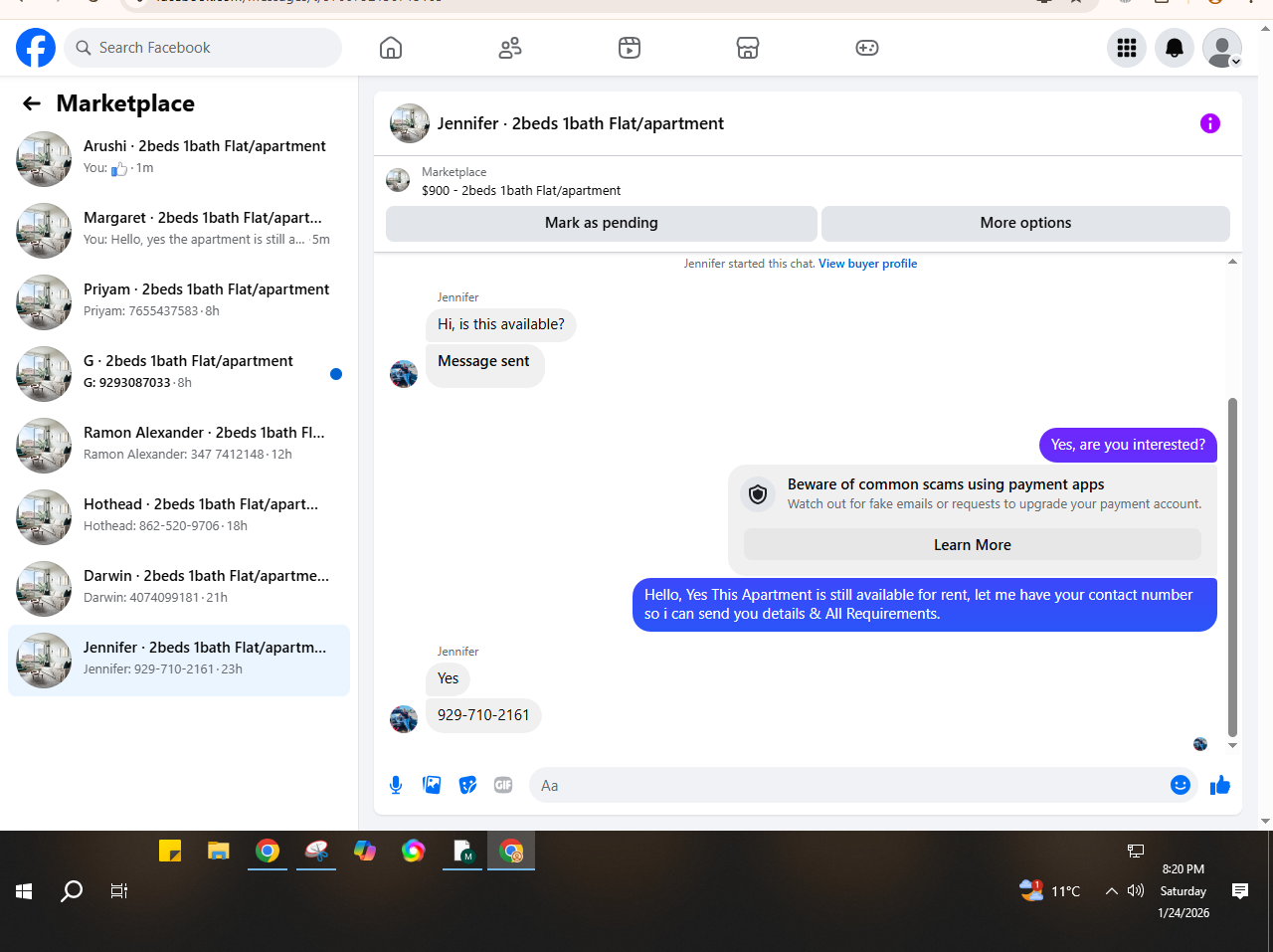Click the listing thumbnail in chat header
1273x952 pixels.
(410, 123)
